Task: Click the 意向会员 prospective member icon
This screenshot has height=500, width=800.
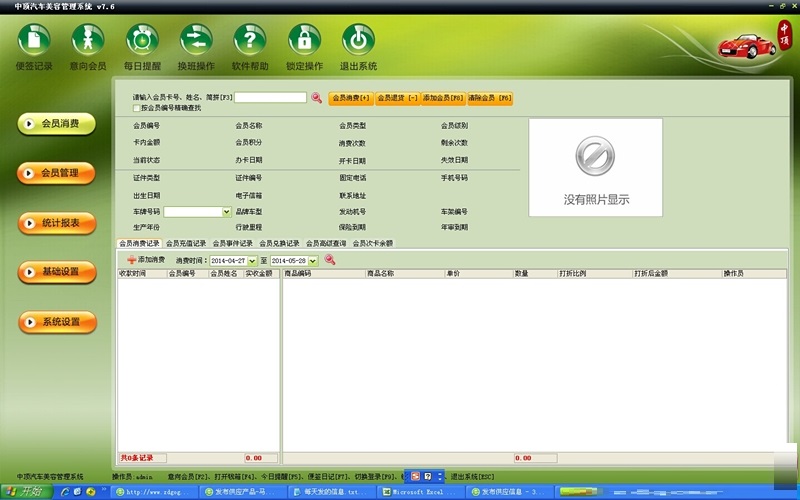Action: pyautogui.click(x=88, y=41)
